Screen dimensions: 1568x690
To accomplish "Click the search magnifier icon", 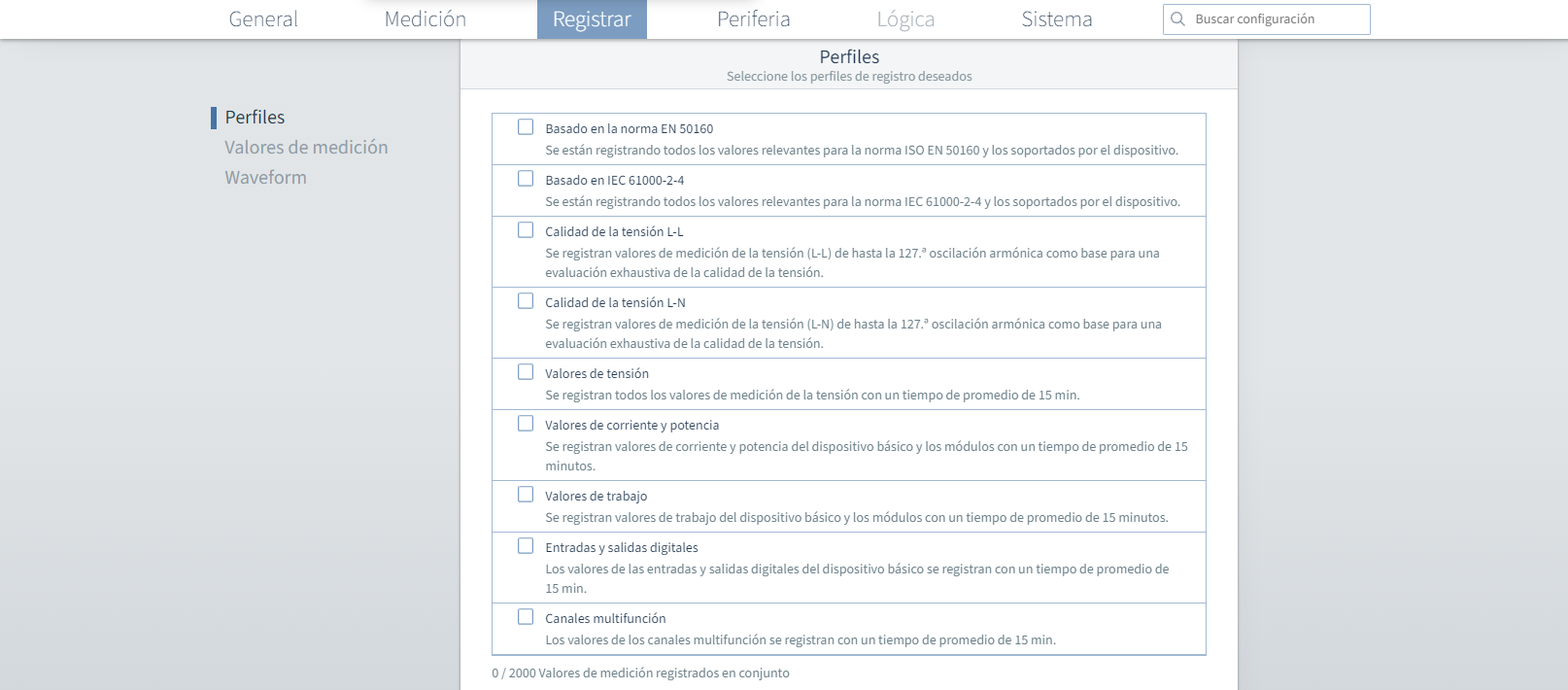I will point(1178,19).
